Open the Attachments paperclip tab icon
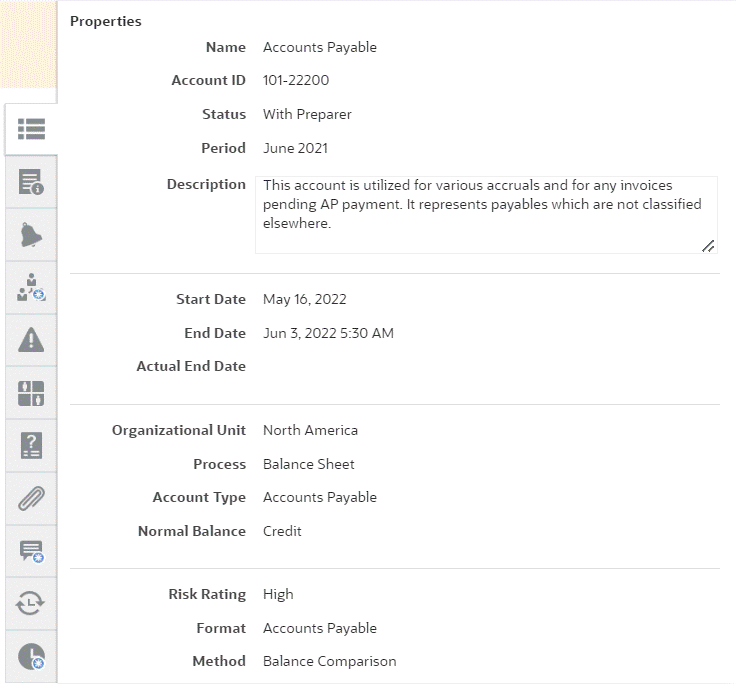This screenshot has width=736, height=688. (31, 498)
